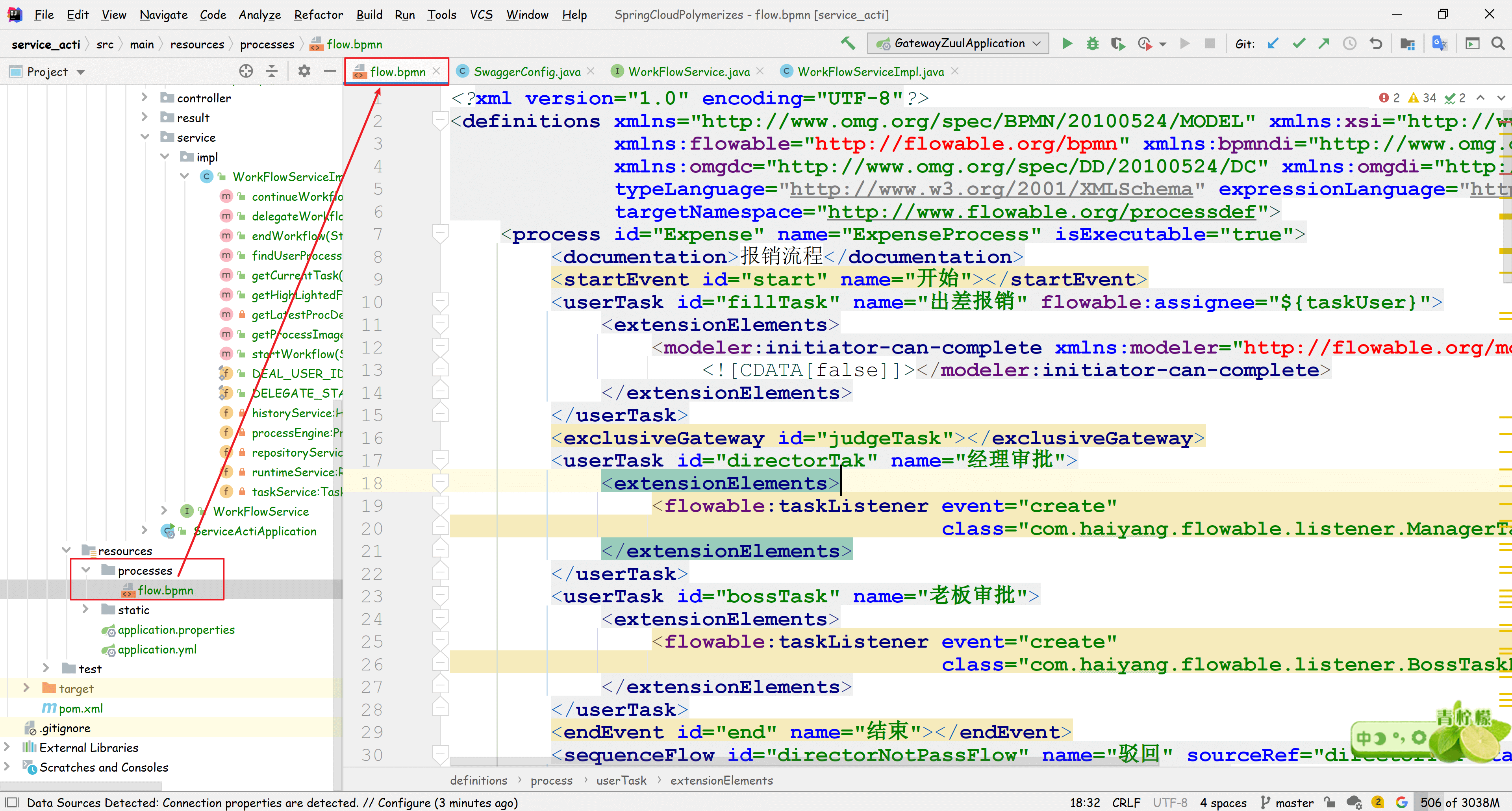
Task: Expand the target folder
Action: [26, 688]
